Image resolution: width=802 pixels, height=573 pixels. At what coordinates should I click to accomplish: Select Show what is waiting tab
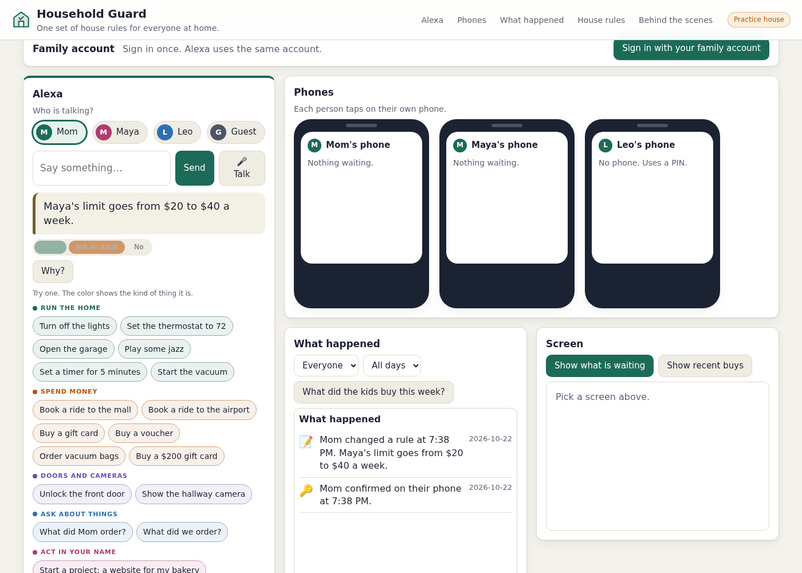tap(599, 366)
